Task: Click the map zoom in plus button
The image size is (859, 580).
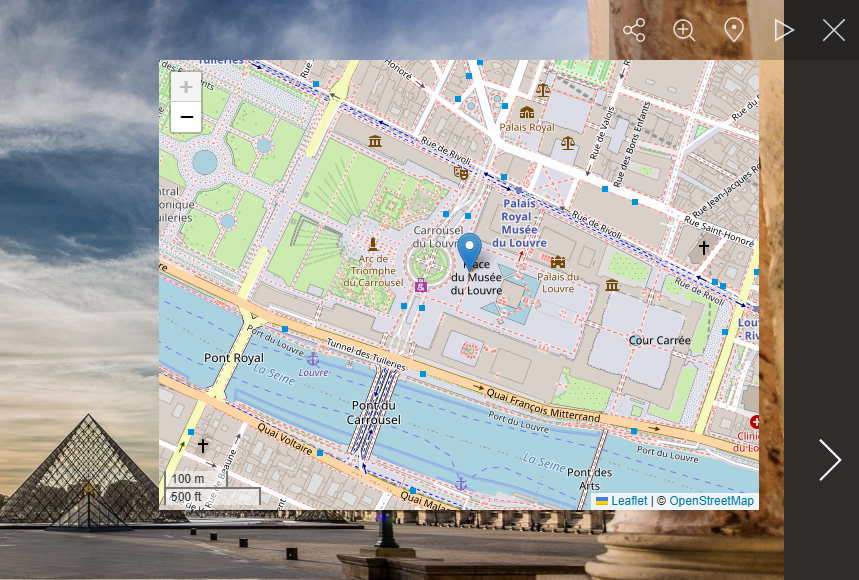Action: tap(186, 87)
